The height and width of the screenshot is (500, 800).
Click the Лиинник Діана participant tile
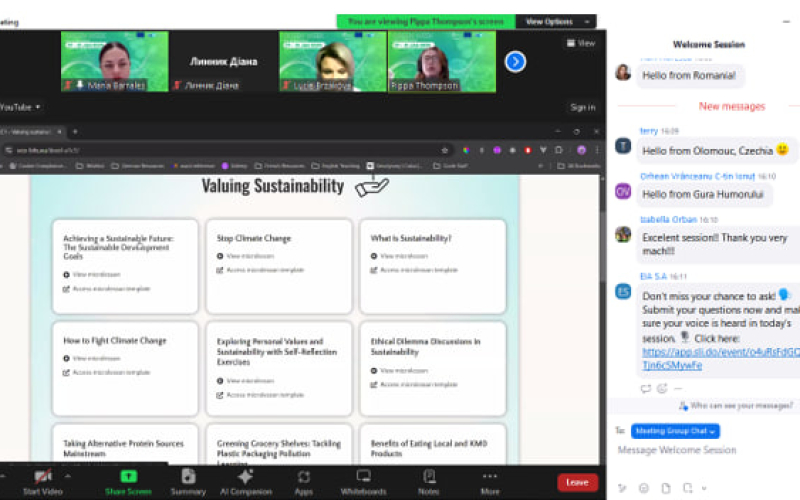click(x=223, y=61)
